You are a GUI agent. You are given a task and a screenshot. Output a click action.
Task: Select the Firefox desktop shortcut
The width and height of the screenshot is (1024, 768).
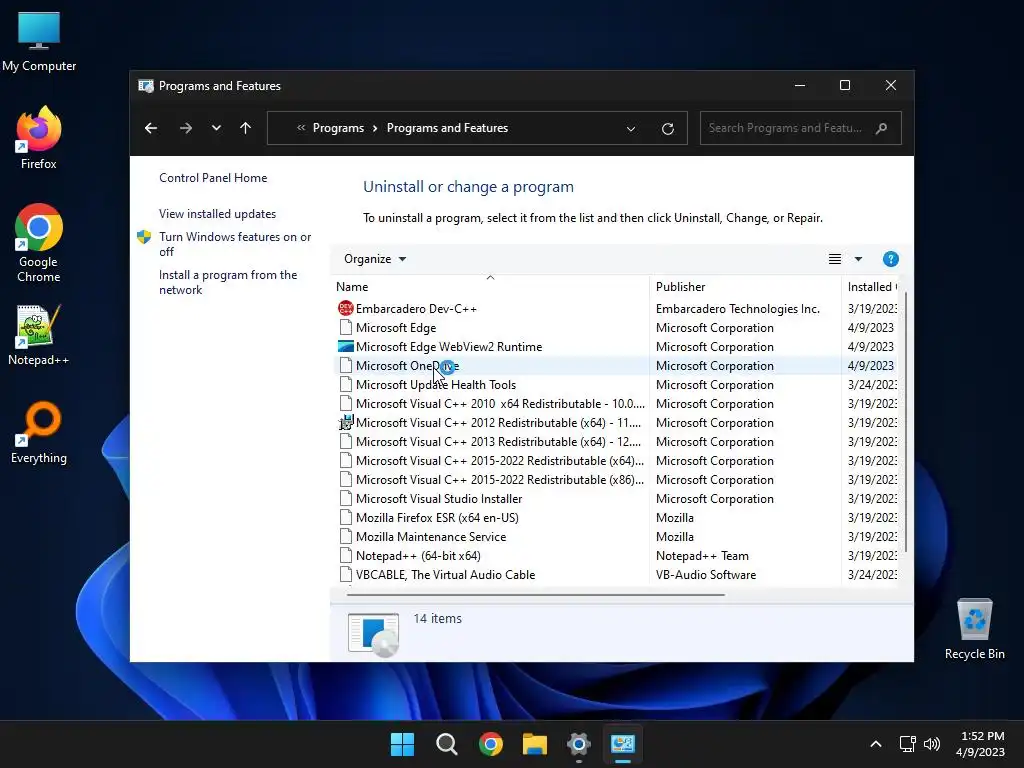coord(39,138)
